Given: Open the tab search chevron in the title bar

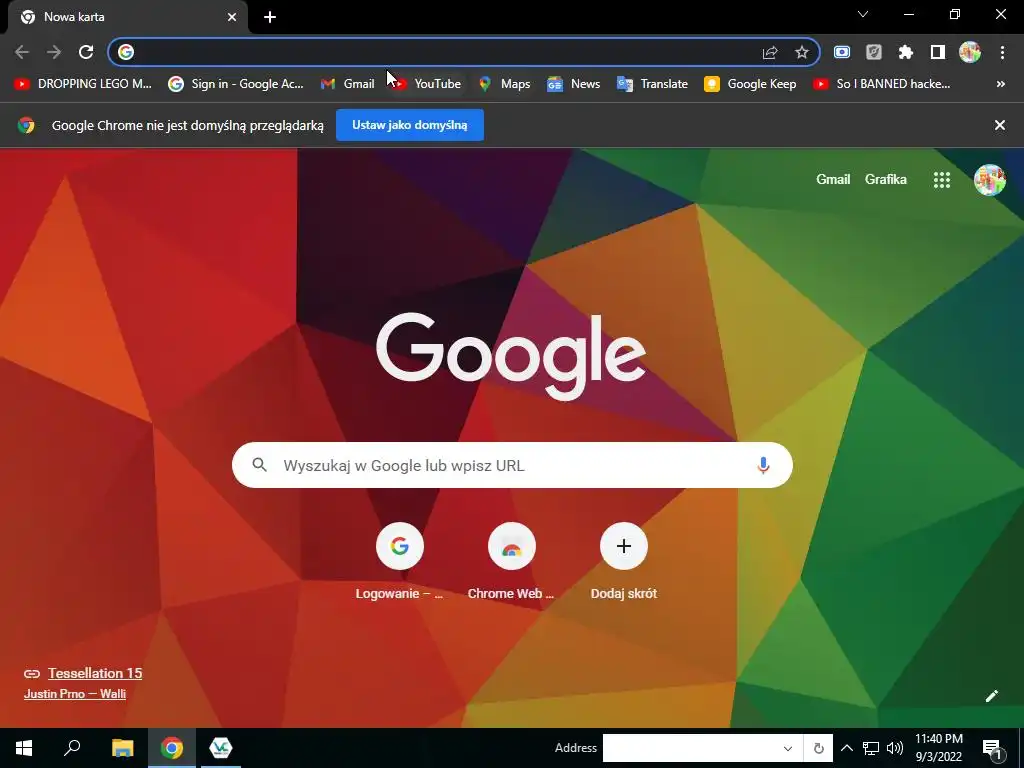Looking at the screenshot, I should tap(863, 14).
